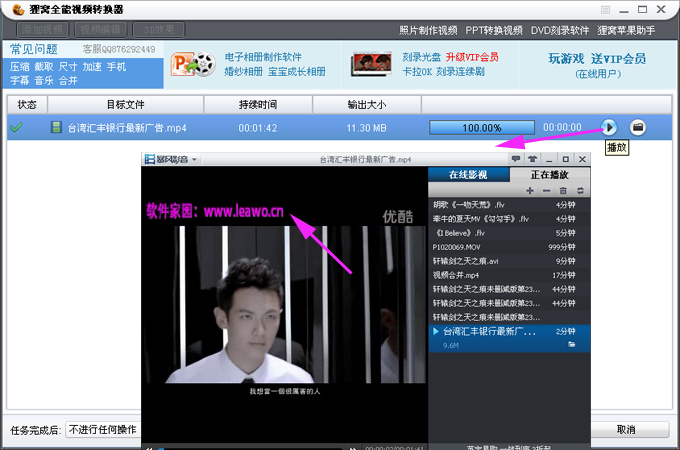680x450 pixels.
Task: Open 刻录光盘 link
Action: pyautogui.click(x=422, y=57)
